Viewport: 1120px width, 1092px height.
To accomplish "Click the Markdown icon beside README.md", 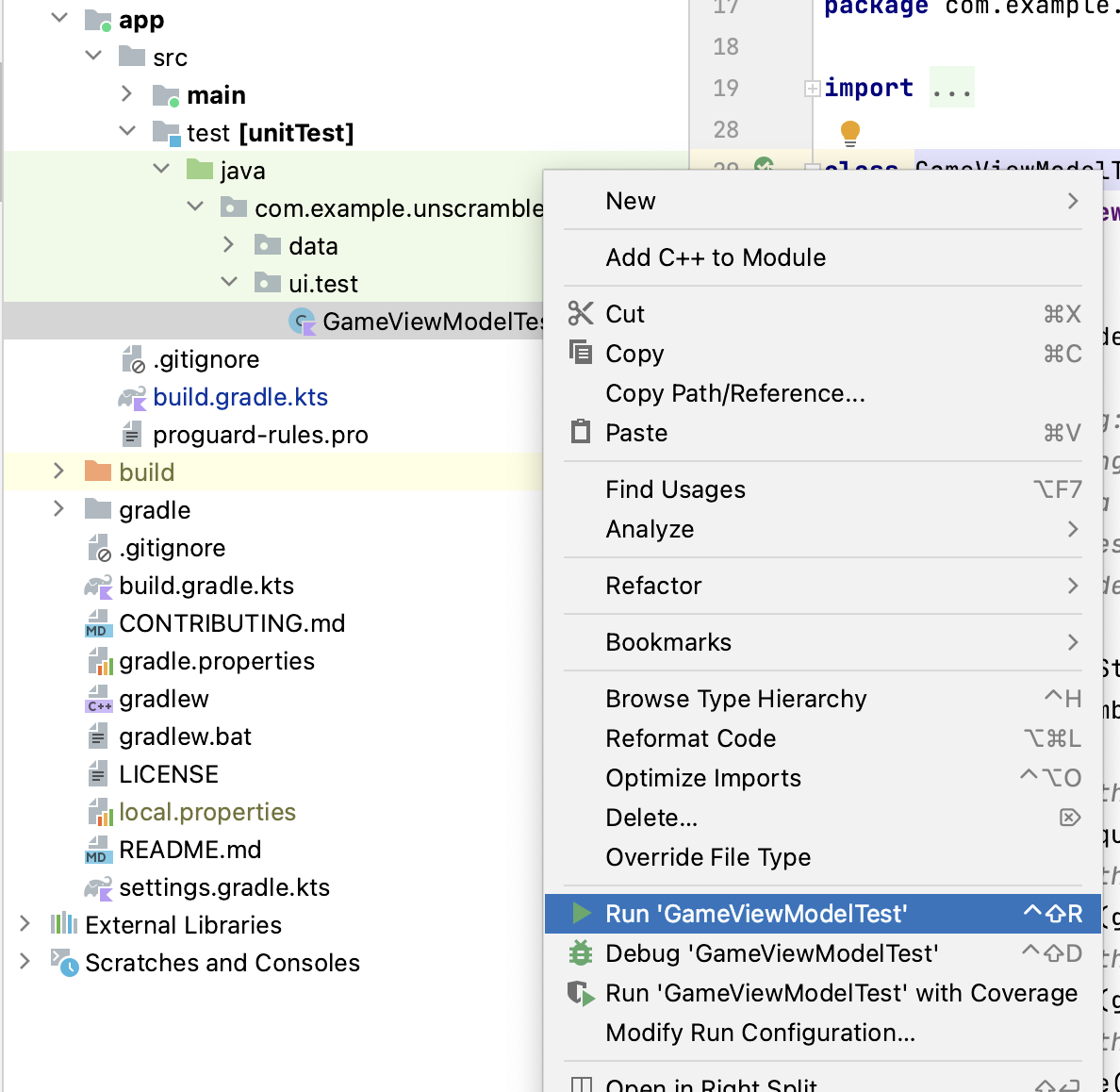I will tap(97, 850).
